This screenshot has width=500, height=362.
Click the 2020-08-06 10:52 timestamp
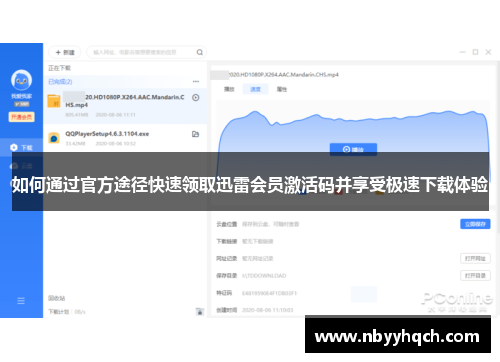click(116, 144)
